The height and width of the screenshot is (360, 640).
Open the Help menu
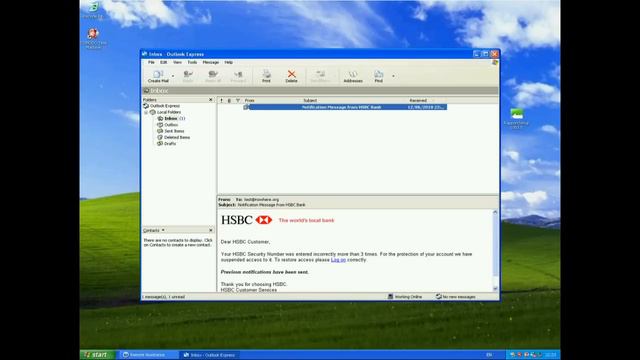[229, 62]
